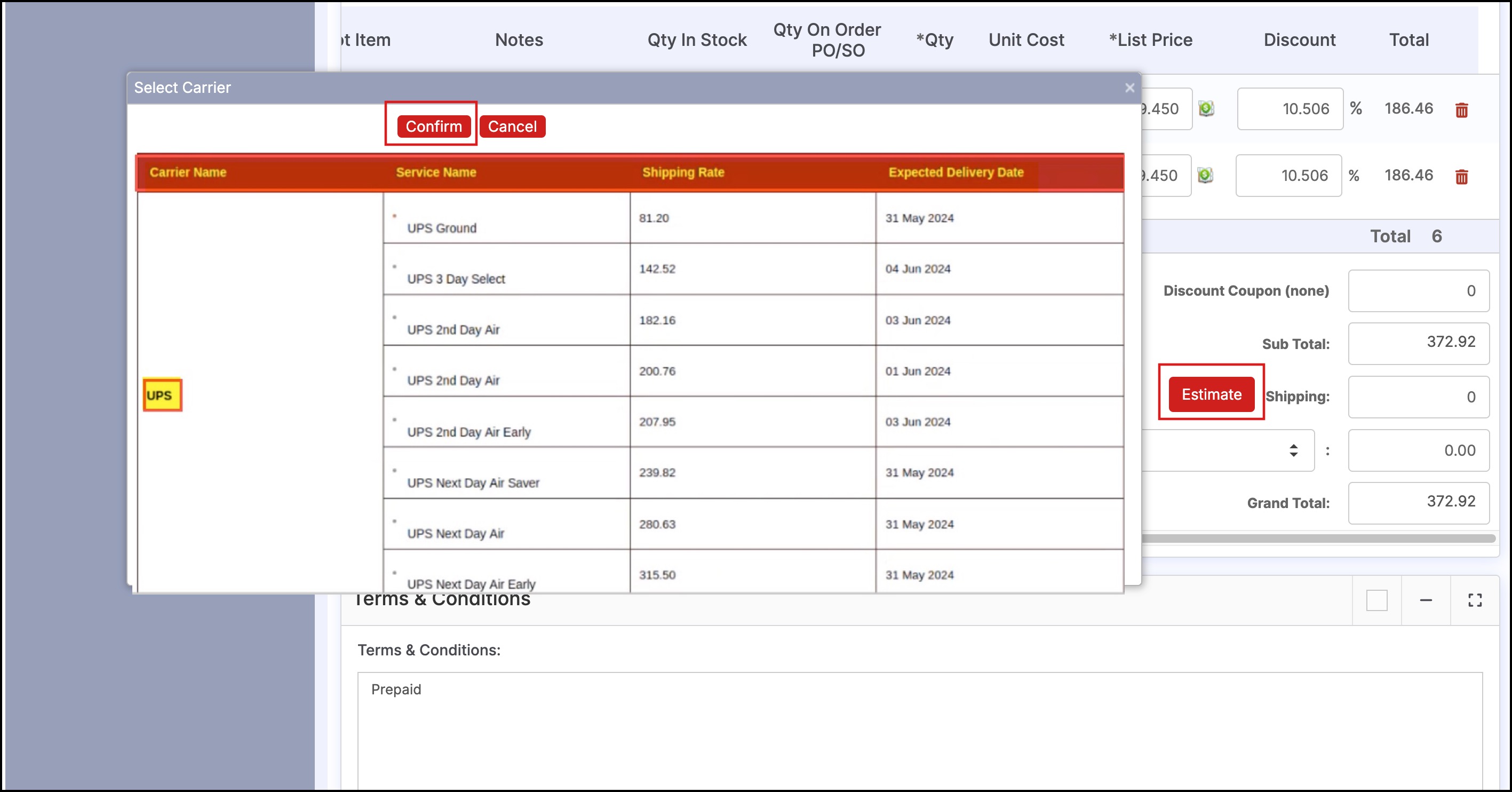Click the Discount column header in items table
1512x792 pixels.
(1300, 40)
